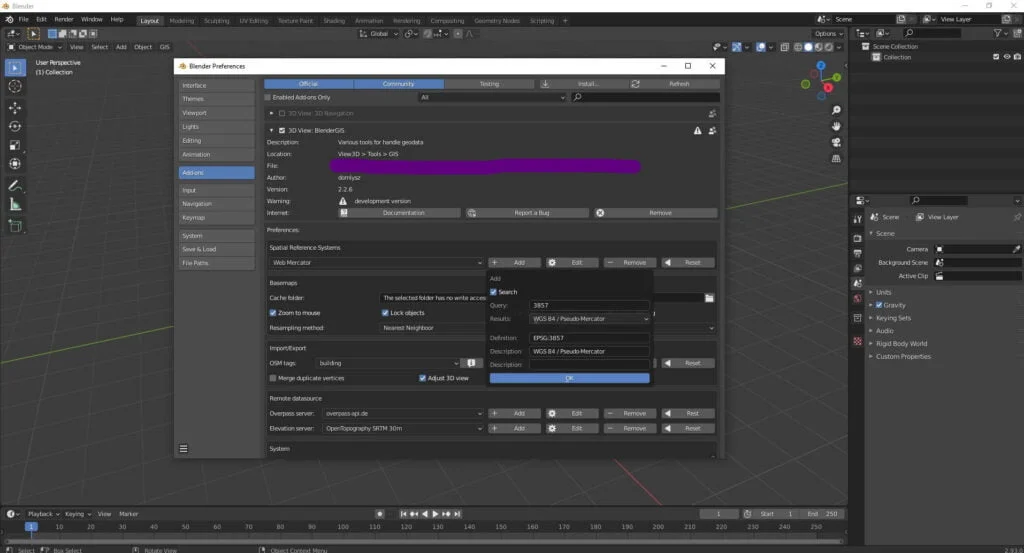The height and width of the screenshot is (553, 1024).
Task: Select the Measure tool
Action: tap(15, 205)
